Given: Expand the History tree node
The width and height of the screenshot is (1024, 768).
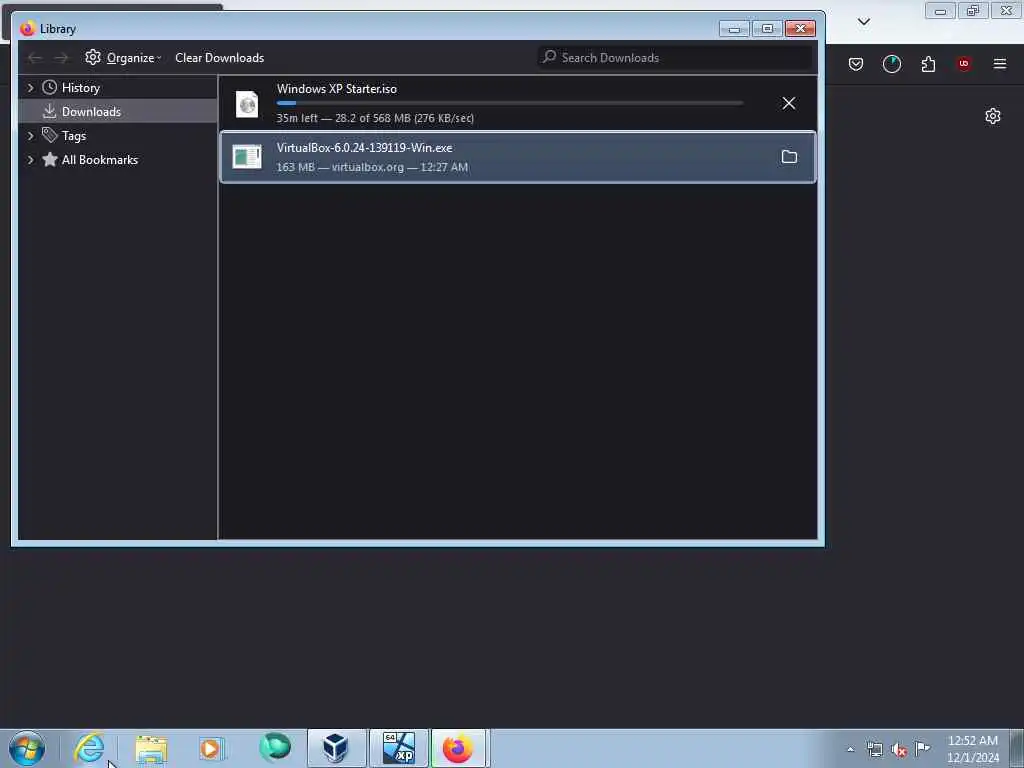Looking at the screenshot, I should tap(30, 88).
